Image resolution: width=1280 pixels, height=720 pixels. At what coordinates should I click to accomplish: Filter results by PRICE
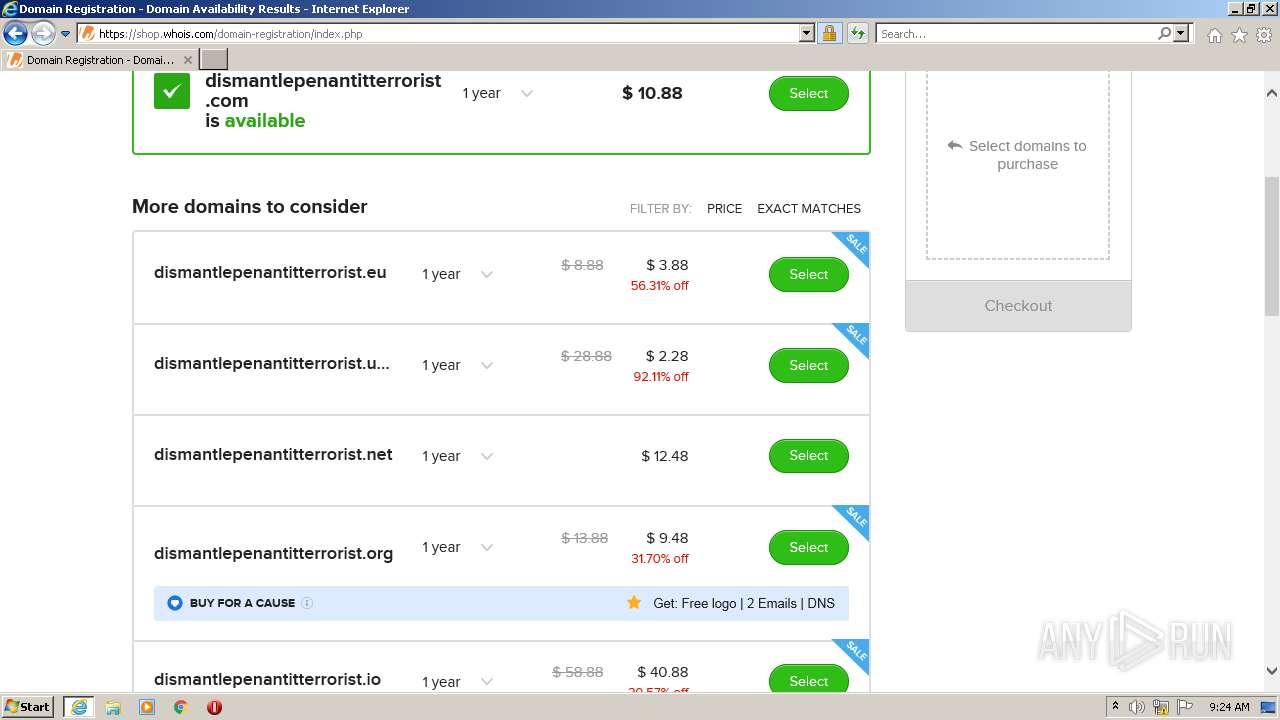(x=724, y=208)
